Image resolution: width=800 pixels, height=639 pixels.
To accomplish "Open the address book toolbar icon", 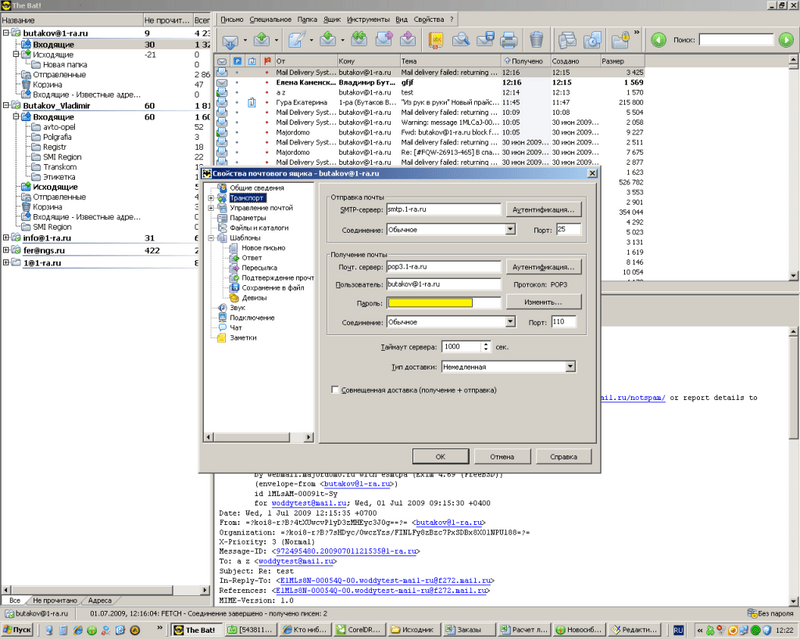I will pyautogui.click(x=436, y=40).
